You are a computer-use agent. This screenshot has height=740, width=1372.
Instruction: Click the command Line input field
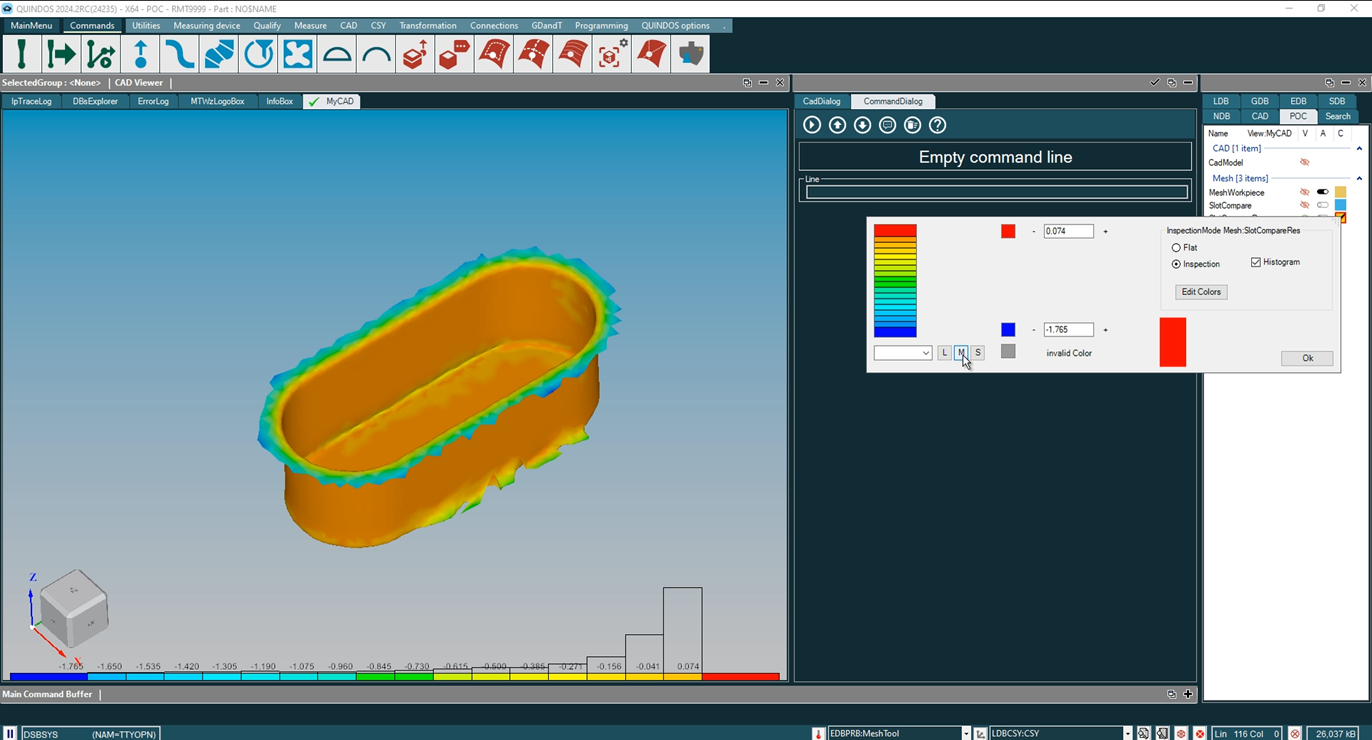997,192
